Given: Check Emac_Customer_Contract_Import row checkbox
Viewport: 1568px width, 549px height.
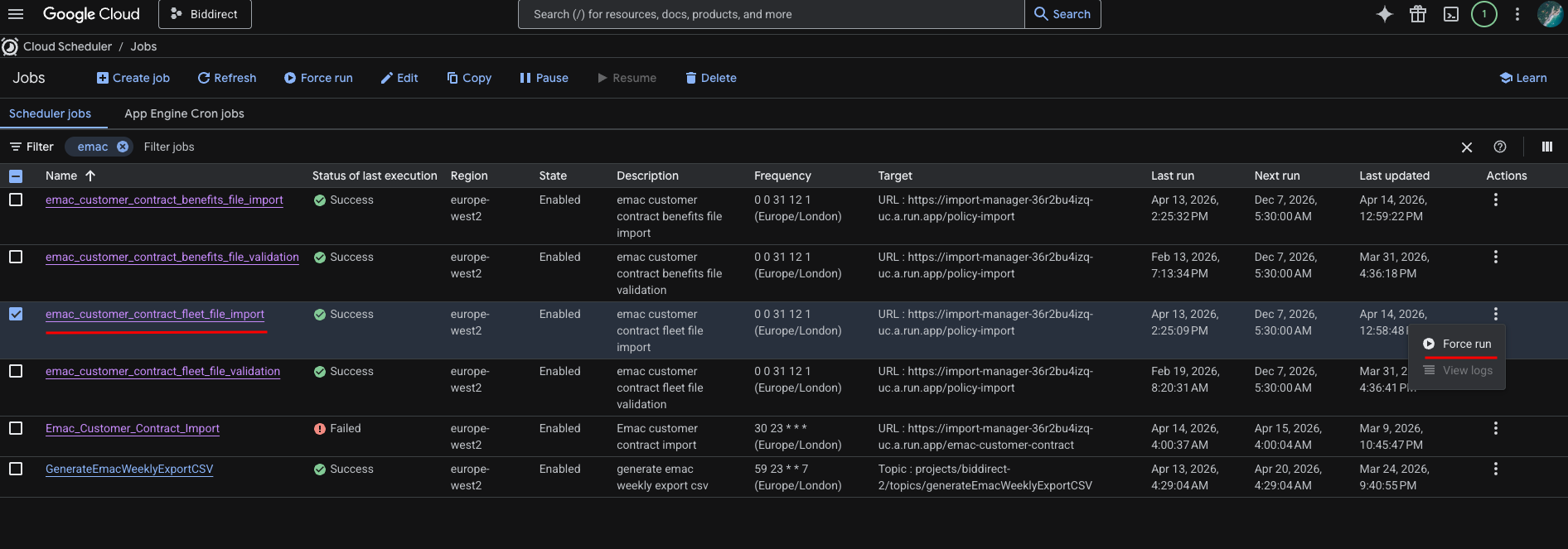Looking at the screenshot, I should [16, 428].
